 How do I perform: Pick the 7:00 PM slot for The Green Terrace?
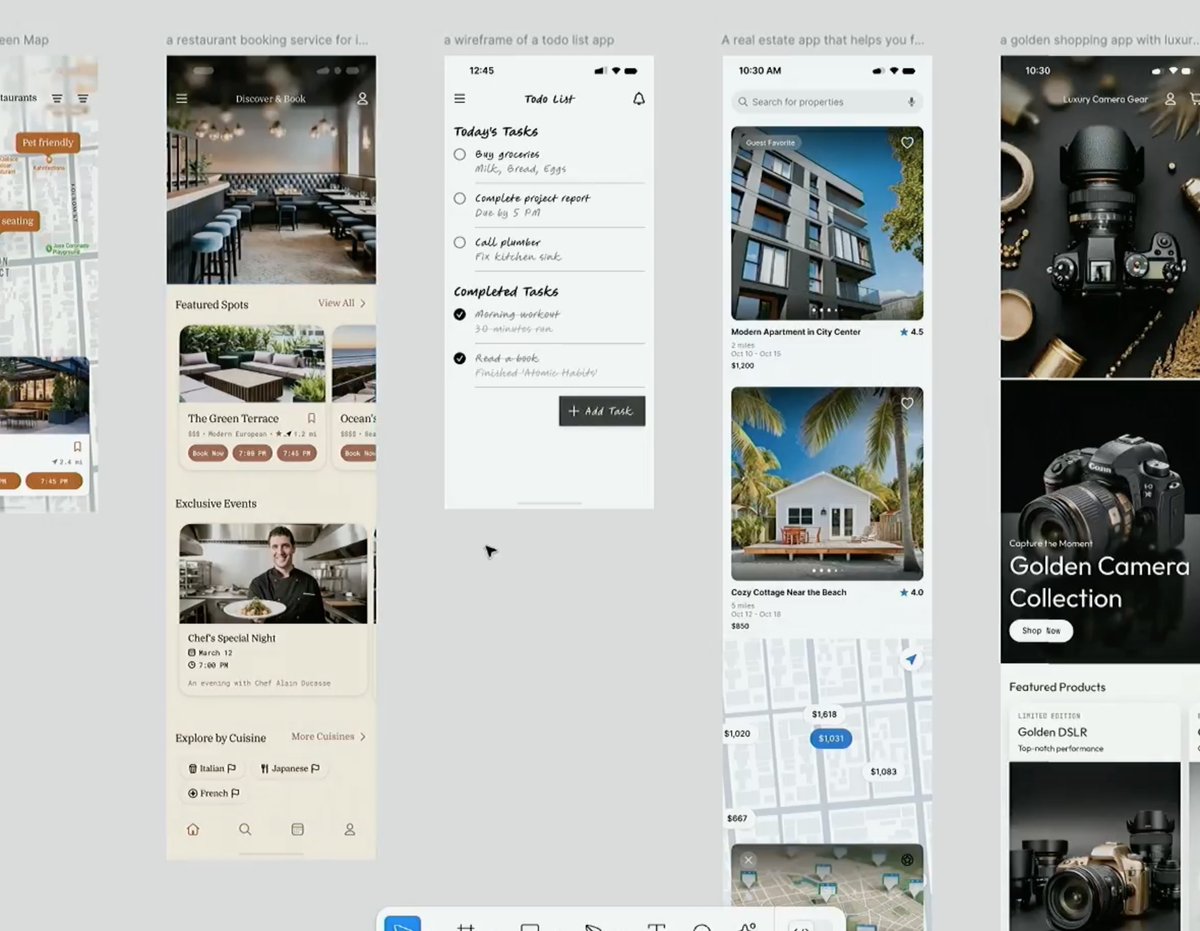point(252,453)
